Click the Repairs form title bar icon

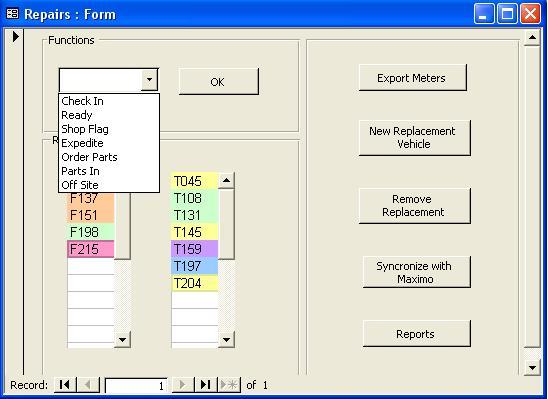[13, 14]
